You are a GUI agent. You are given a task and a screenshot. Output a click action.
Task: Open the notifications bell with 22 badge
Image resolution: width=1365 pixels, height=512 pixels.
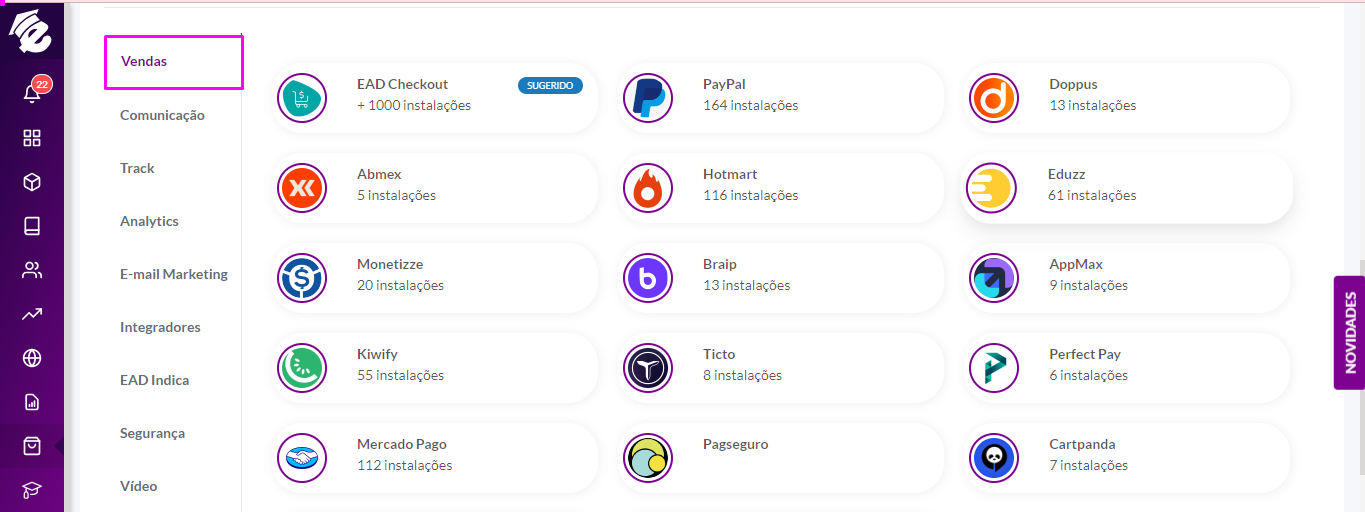coord(33,91)
